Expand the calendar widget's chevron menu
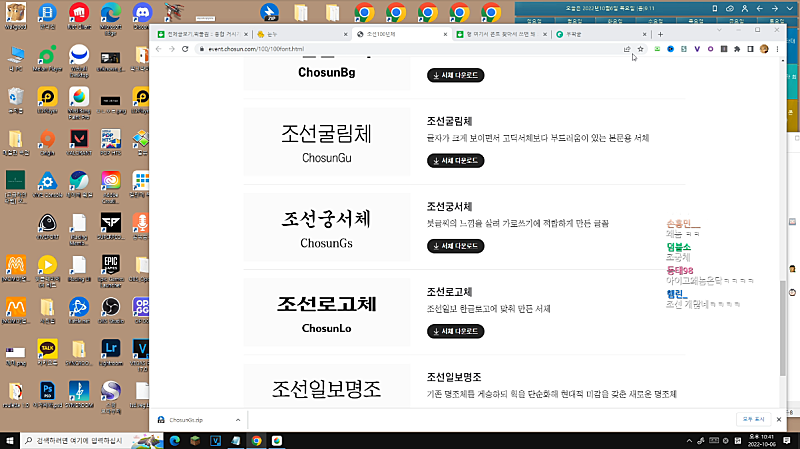This screenshot has width=800, height=449. click(x=789, y=8)
